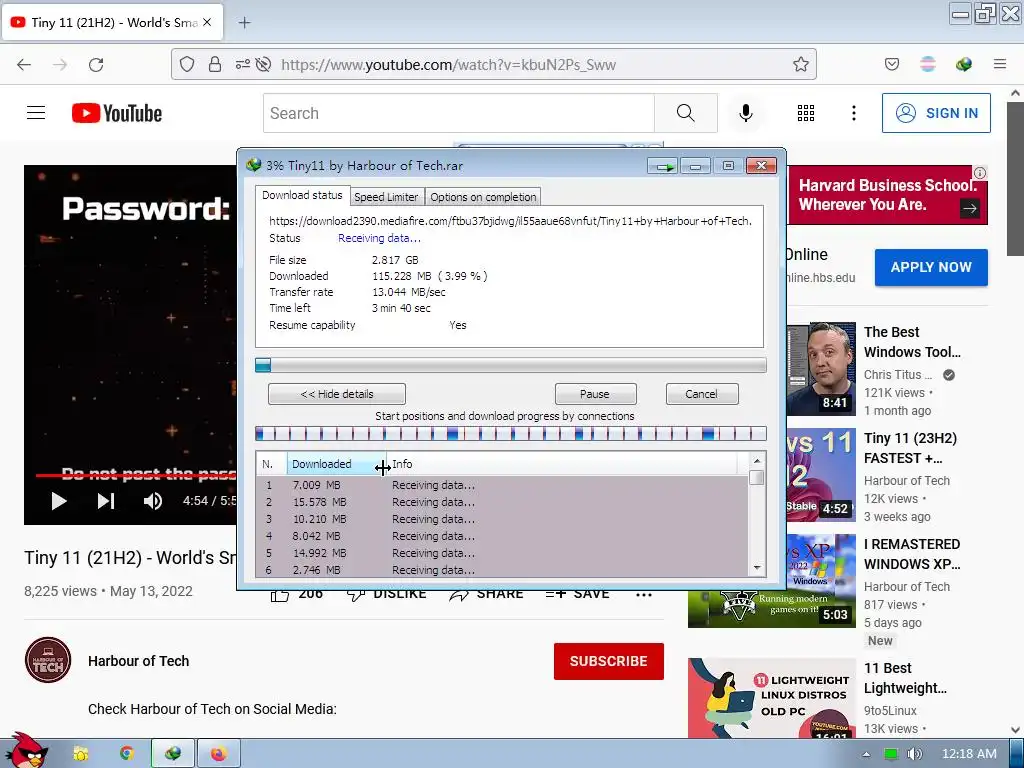
Task: Open 11 Best Lightweight Linux thumbnail
Action: click(x=772, y=698)
